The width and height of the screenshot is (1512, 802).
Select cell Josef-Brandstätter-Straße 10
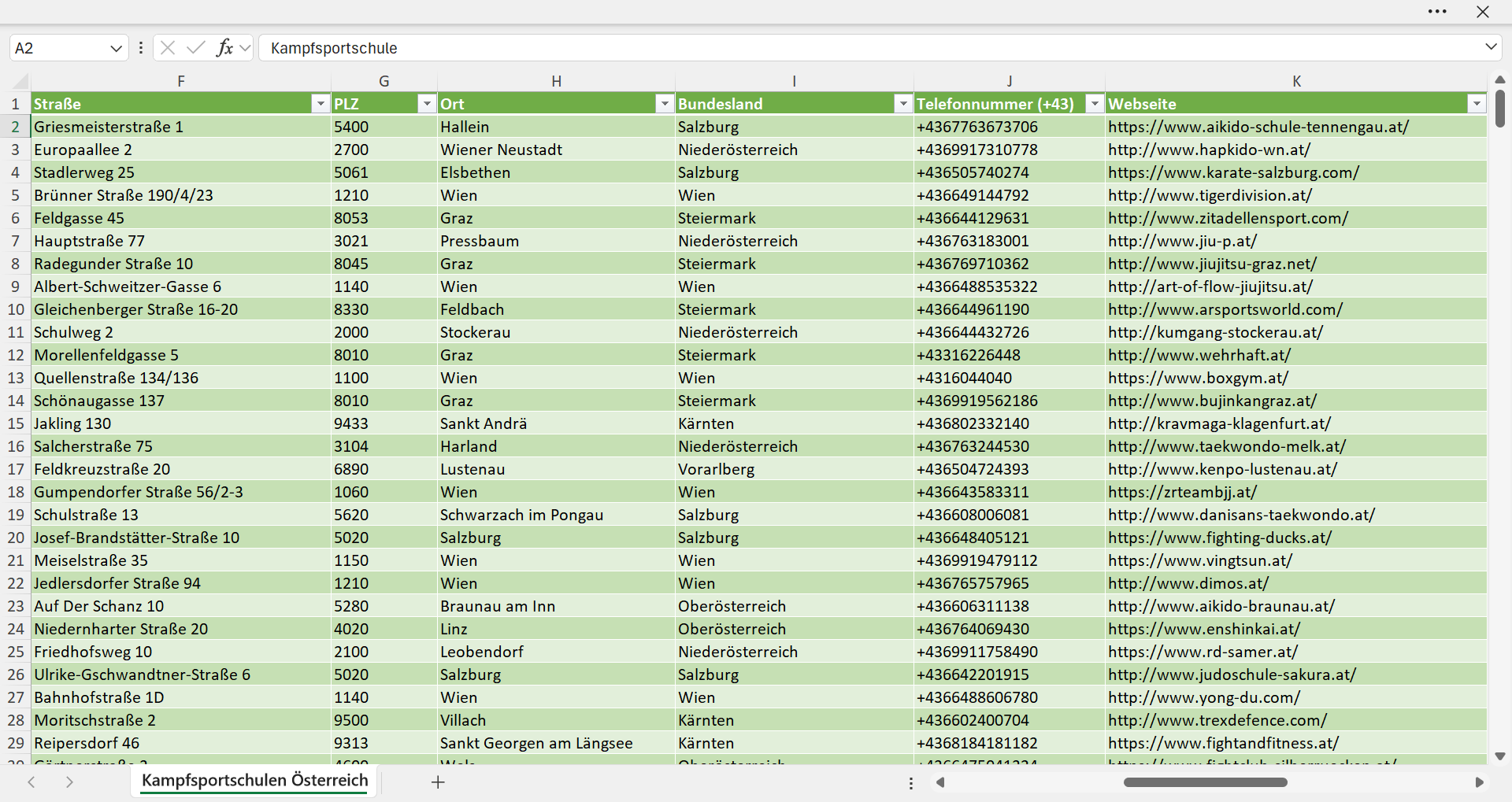pyautogui.click(x=181, y=538)
